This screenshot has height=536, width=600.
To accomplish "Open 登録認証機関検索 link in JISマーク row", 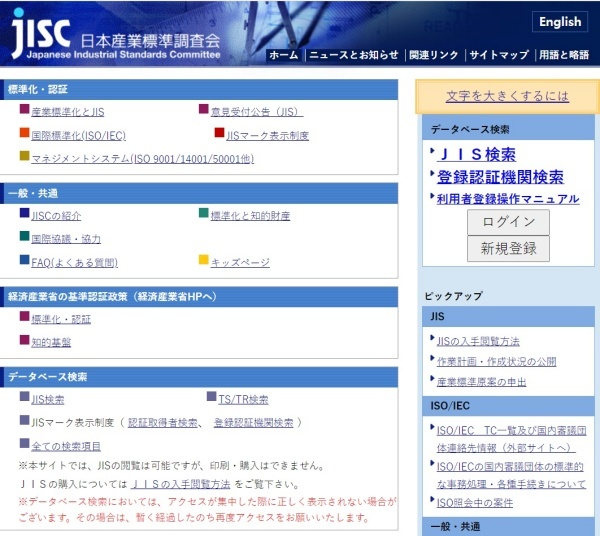I will pos(254,422).
